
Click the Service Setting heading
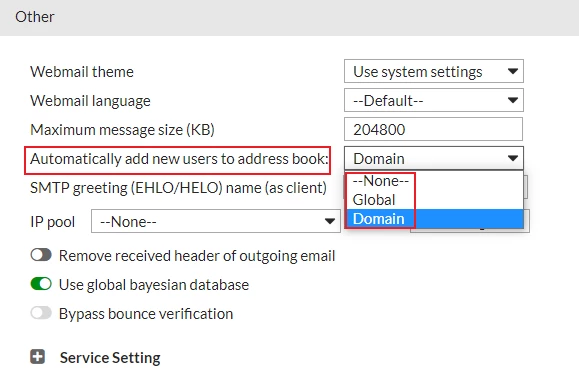(110, 358)
